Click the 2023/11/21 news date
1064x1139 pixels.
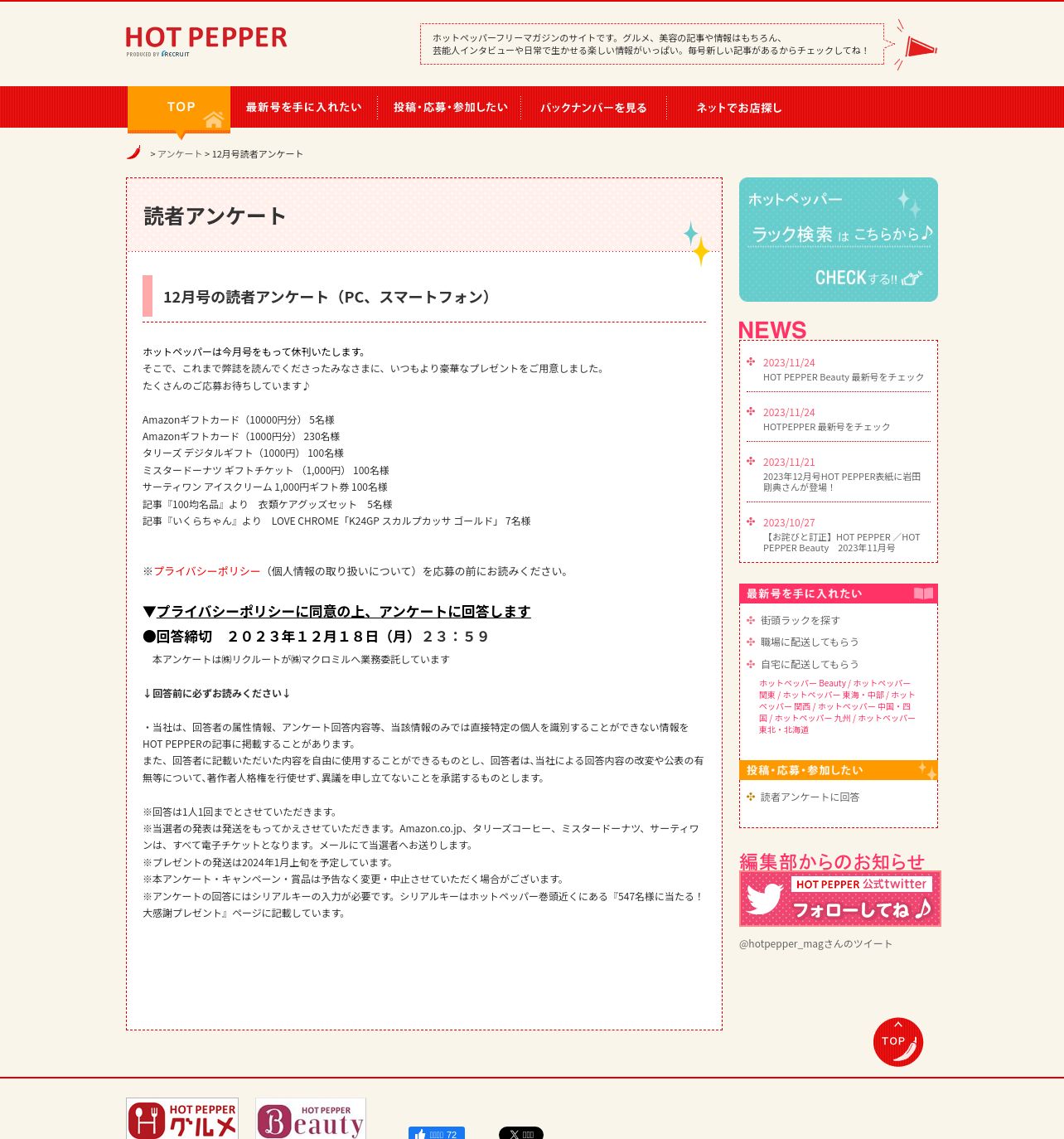point(789,463)
